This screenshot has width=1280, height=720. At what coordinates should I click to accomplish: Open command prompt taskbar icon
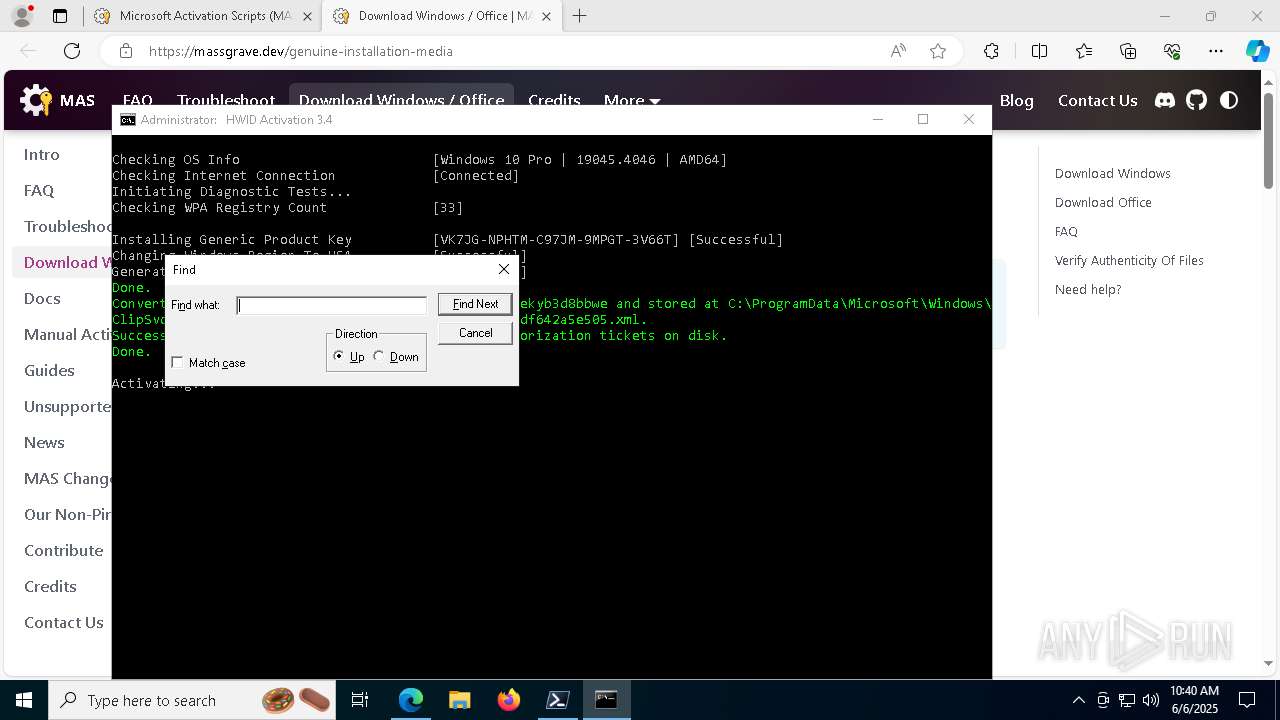click(x=606, y=700)
